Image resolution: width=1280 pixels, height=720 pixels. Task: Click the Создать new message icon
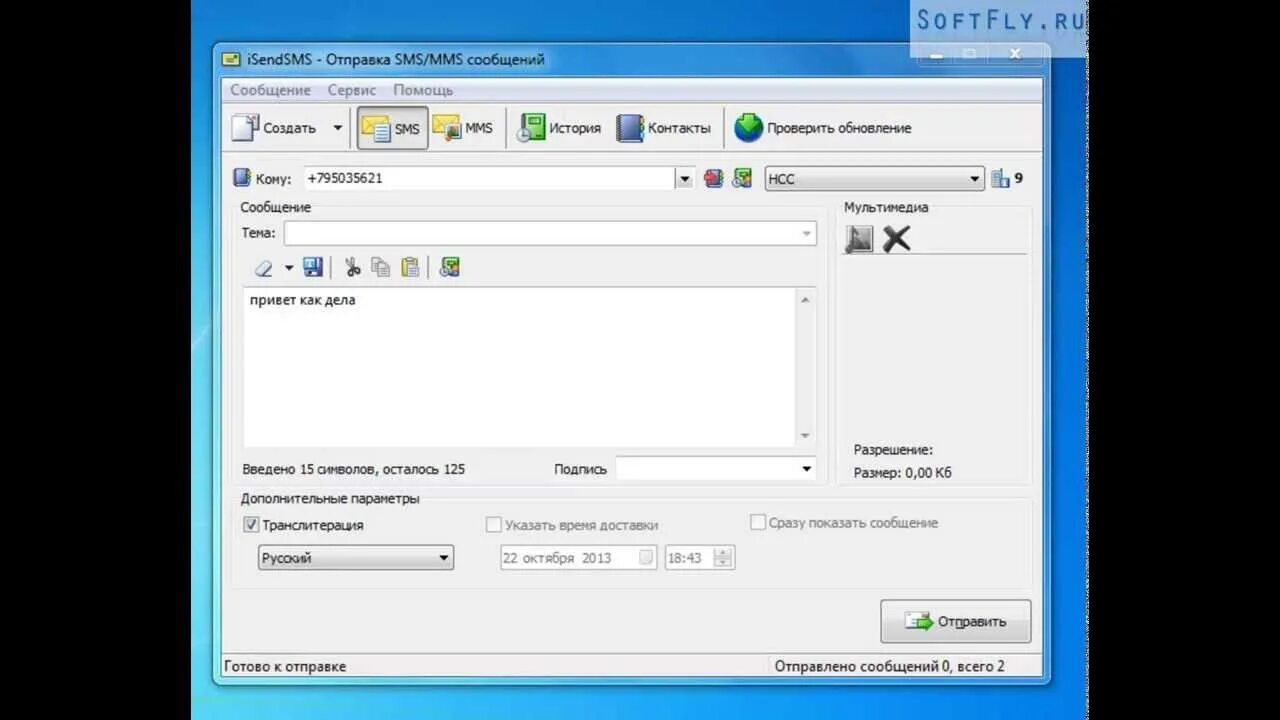(246, 128)
